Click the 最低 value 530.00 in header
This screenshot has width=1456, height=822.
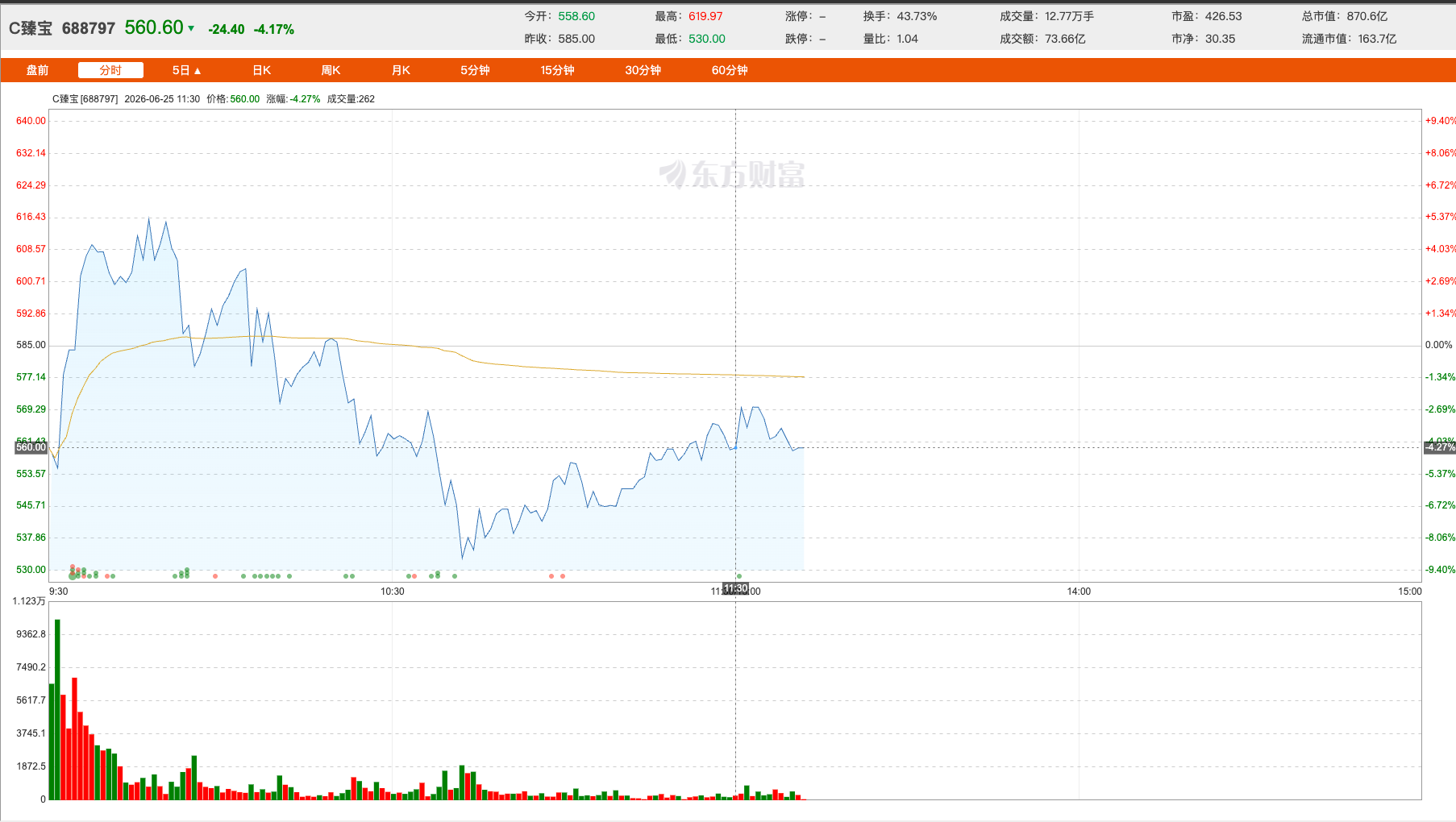click(x=707, y=39)
